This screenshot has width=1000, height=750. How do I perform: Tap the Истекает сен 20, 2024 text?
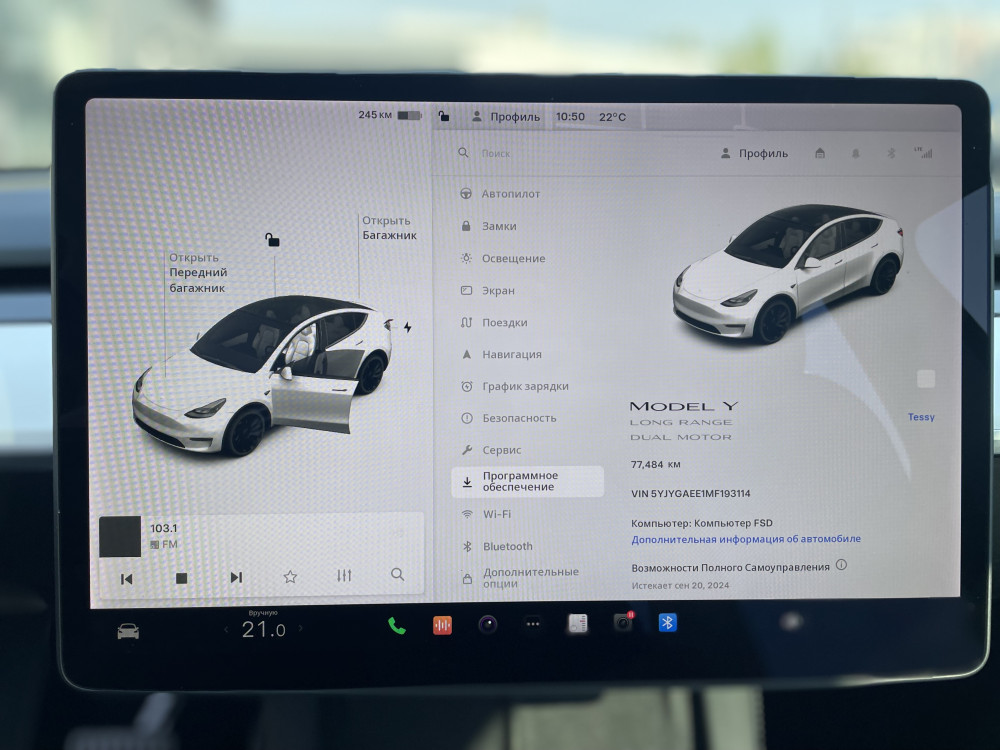pos(680,585)
